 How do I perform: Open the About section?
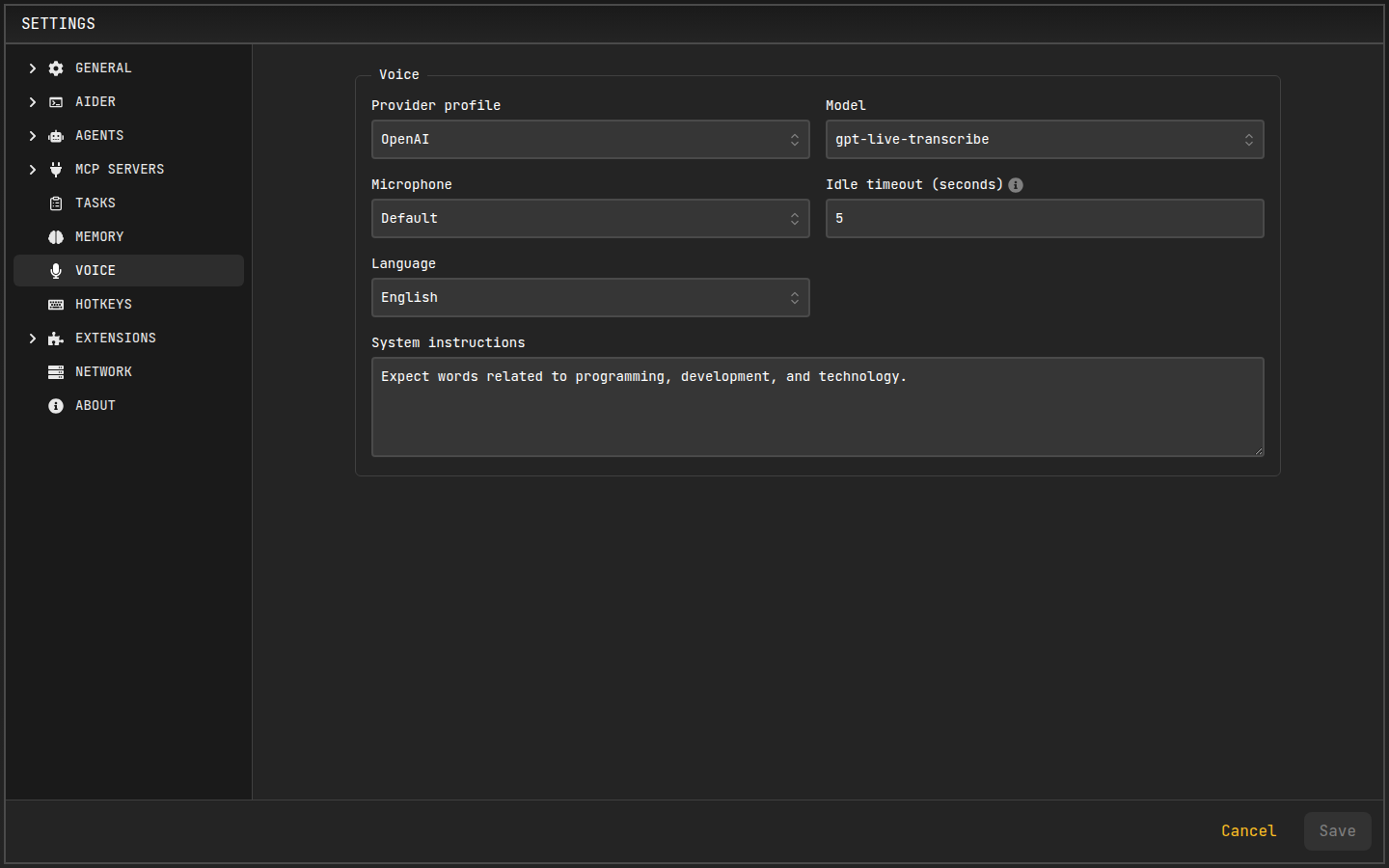pos(128,406)
